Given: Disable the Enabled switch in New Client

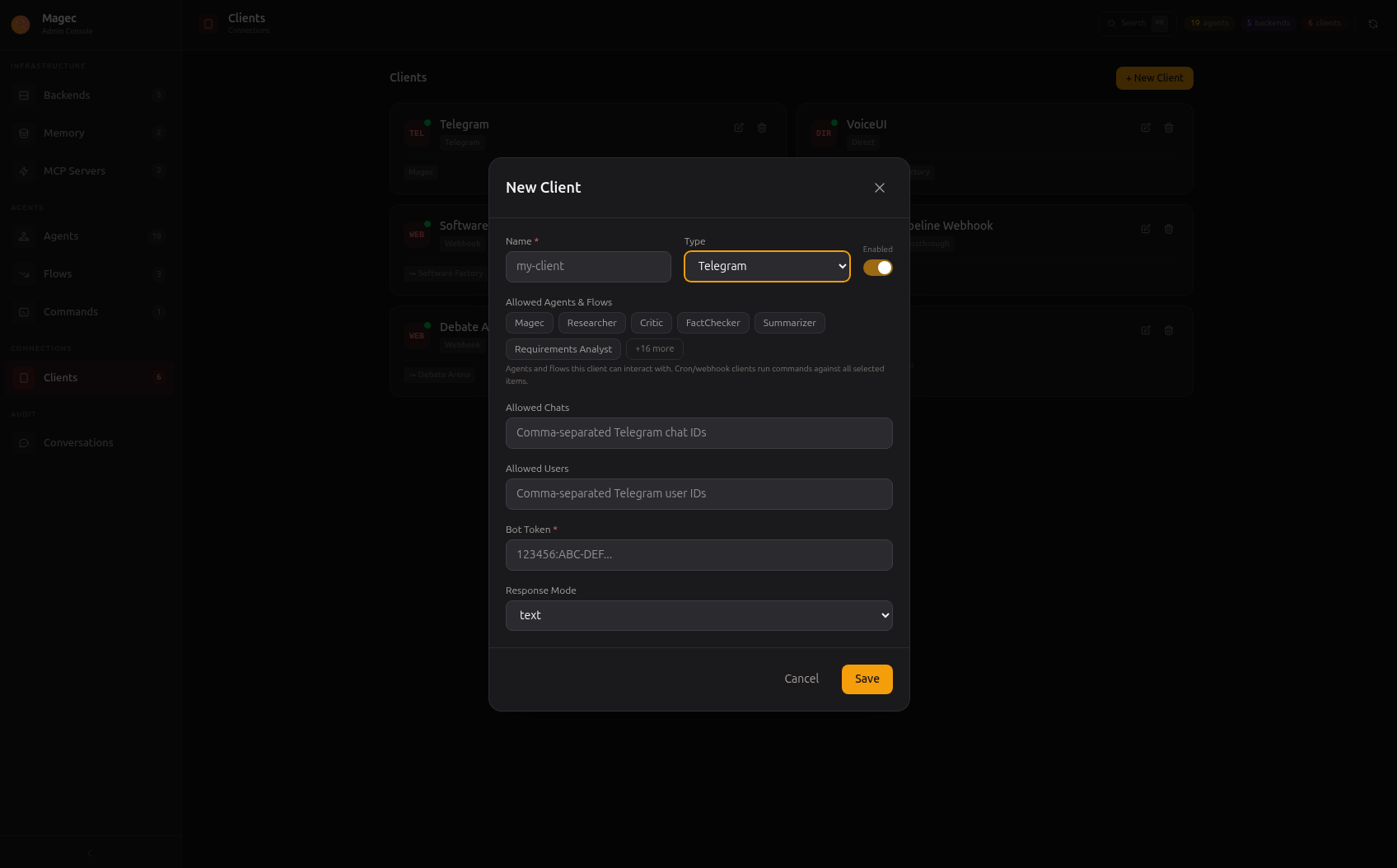Looking at the screenshot, I should click(x=877, y=267).
